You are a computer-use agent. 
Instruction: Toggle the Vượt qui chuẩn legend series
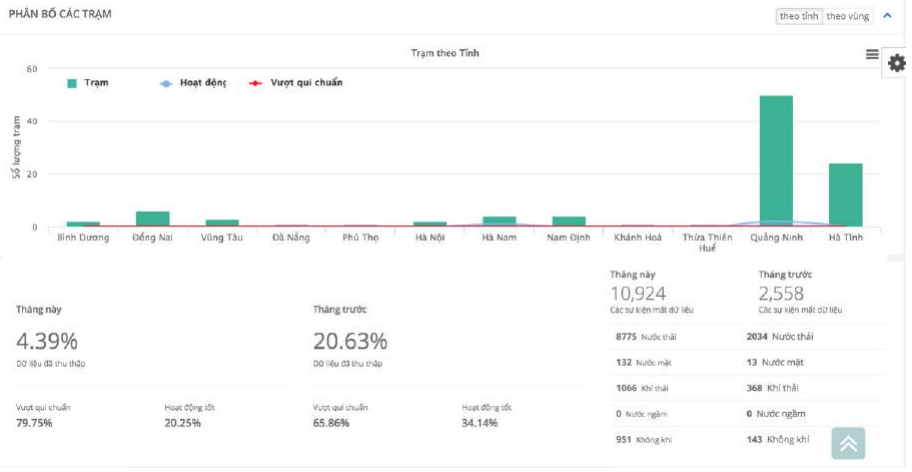coord(296,83)
